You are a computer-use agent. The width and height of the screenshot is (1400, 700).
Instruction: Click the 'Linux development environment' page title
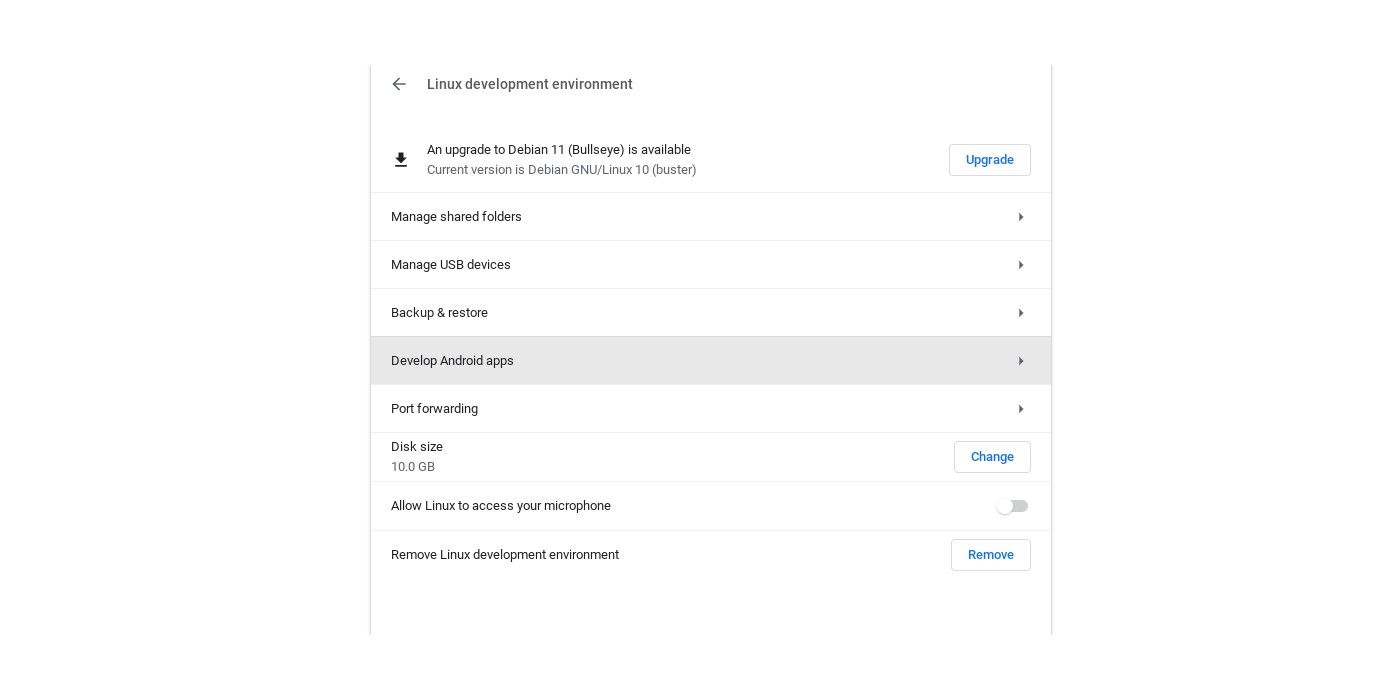click(x=529, y=84)
